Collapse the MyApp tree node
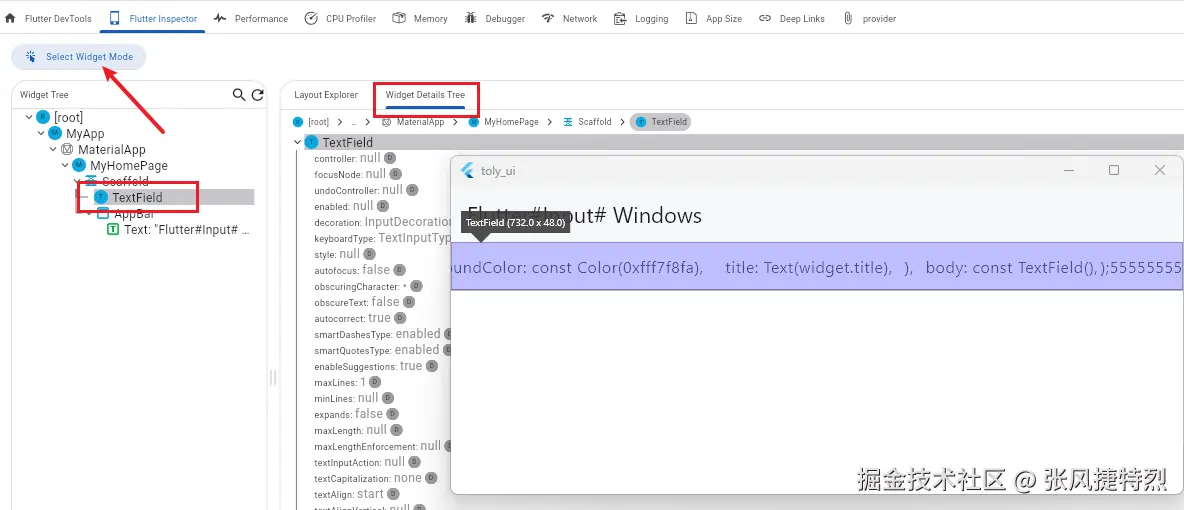This screenshot has width=1184, height=510. [41, 133]
